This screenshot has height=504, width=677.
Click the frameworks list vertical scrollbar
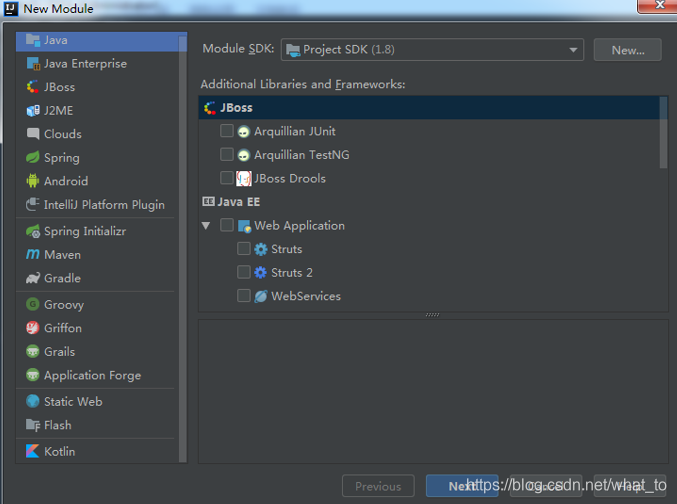(x=664, y=132)
